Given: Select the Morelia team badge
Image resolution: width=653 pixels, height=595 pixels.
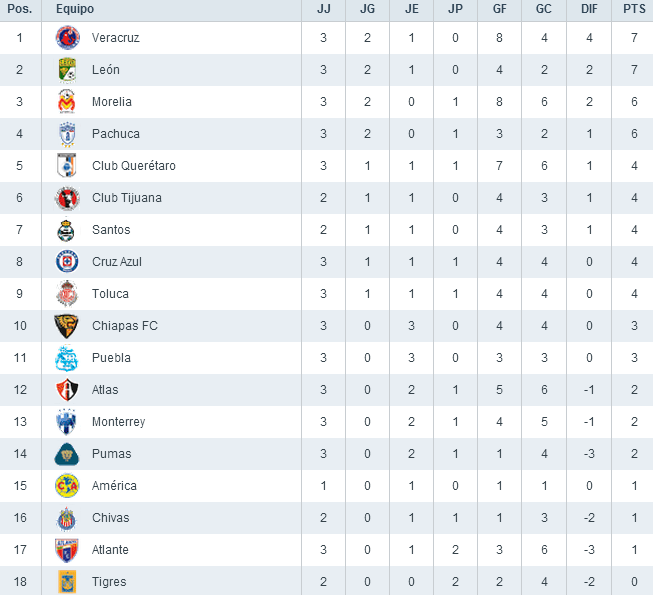Looking at the screenshot, I should (68, 102).
